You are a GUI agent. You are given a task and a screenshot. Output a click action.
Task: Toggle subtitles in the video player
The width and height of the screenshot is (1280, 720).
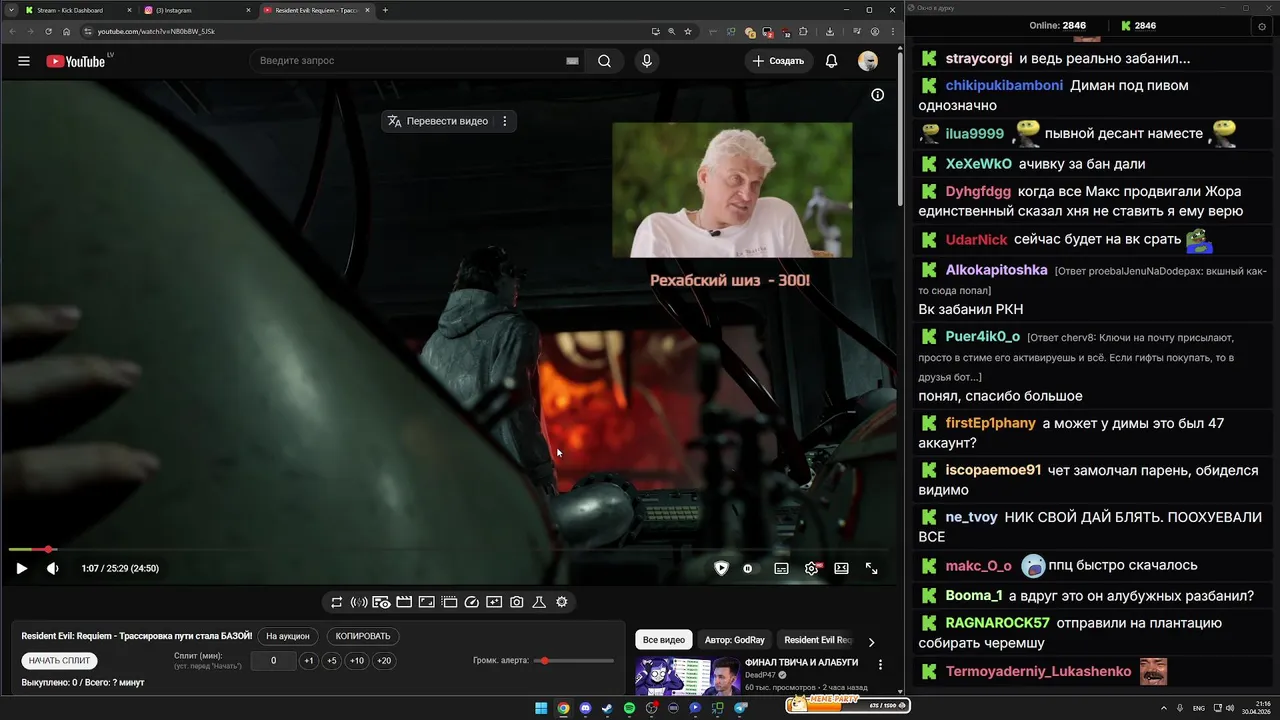click(781, 568)
